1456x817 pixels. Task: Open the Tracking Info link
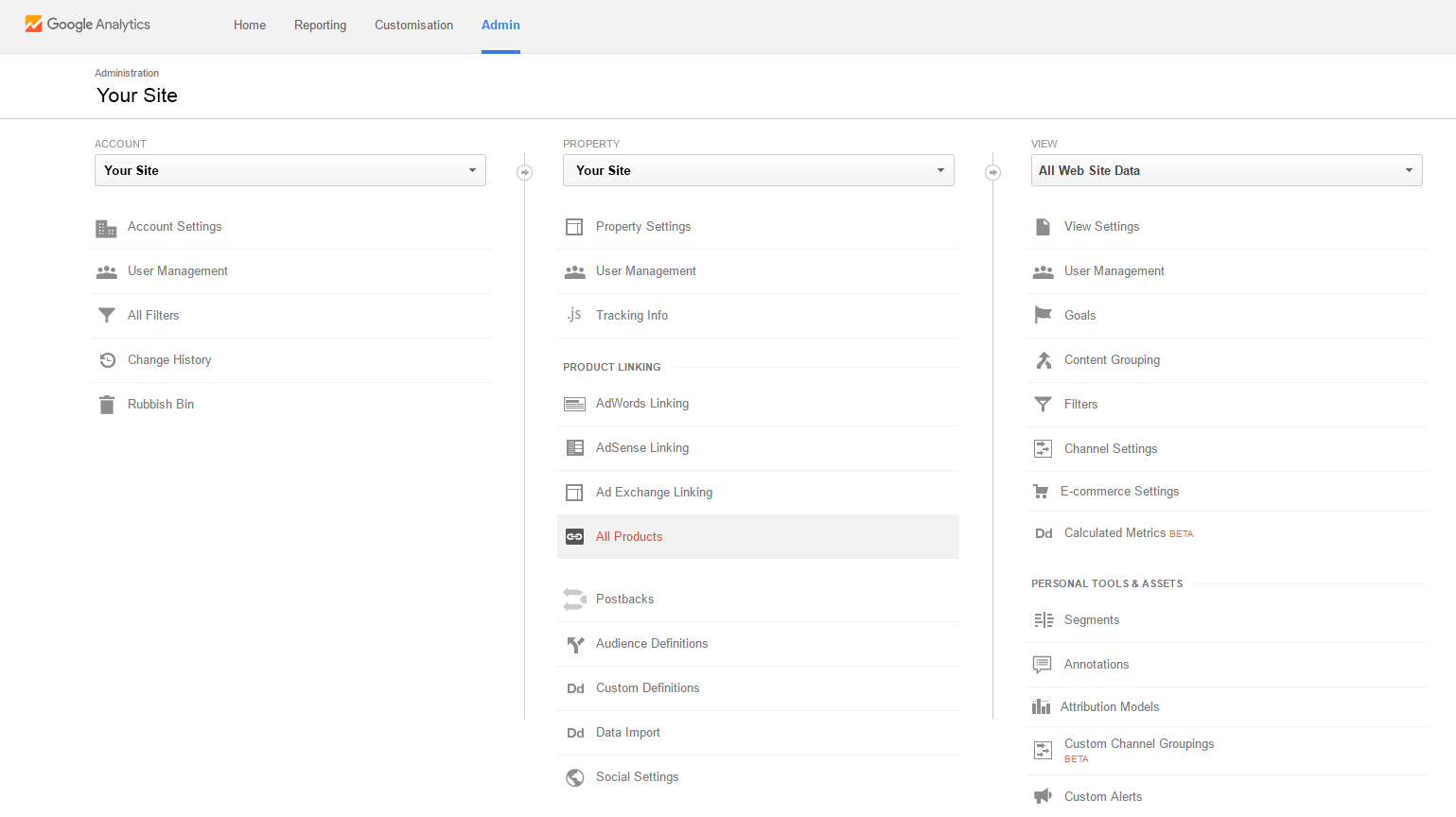632,316
